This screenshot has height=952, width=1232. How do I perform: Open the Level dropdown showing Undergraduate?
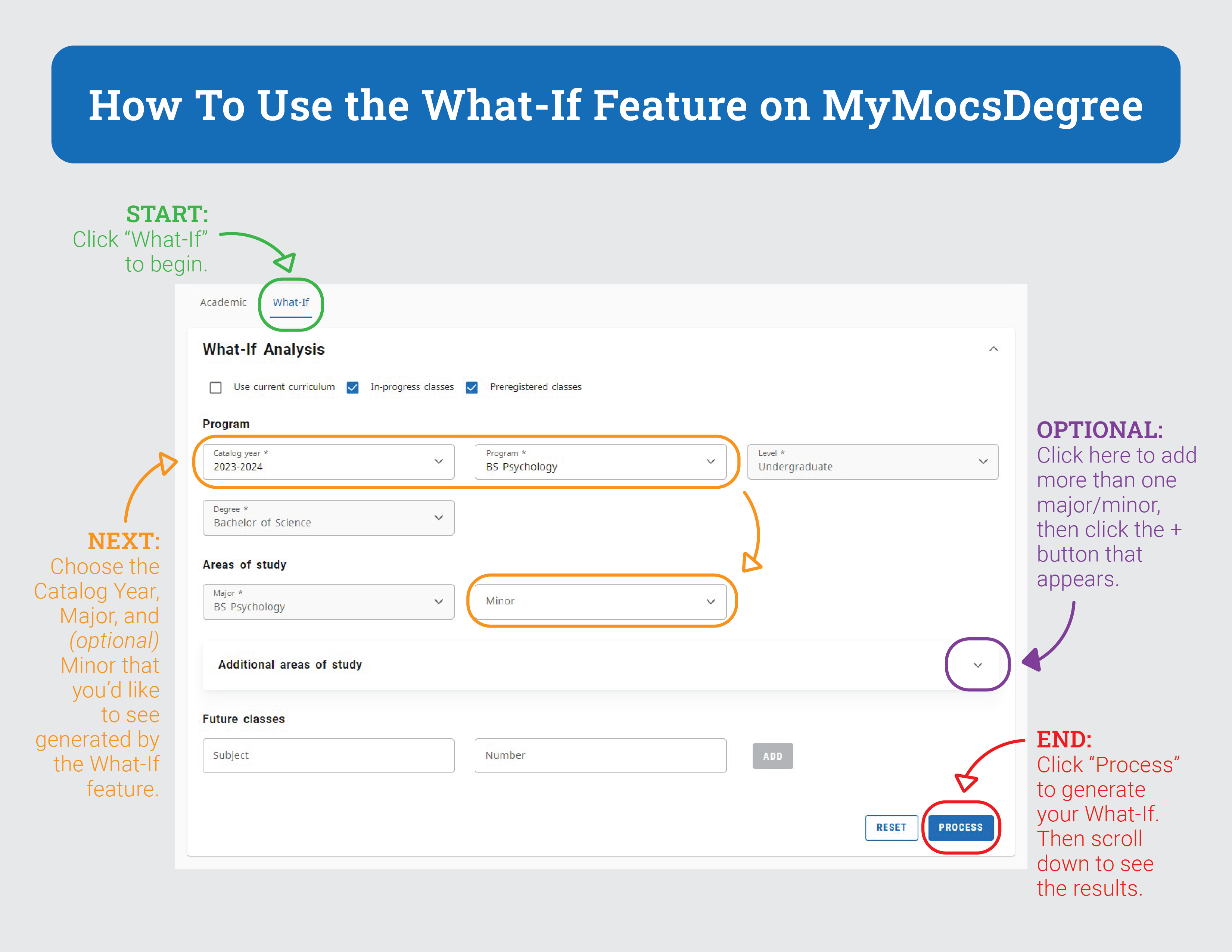pos(873,461)
